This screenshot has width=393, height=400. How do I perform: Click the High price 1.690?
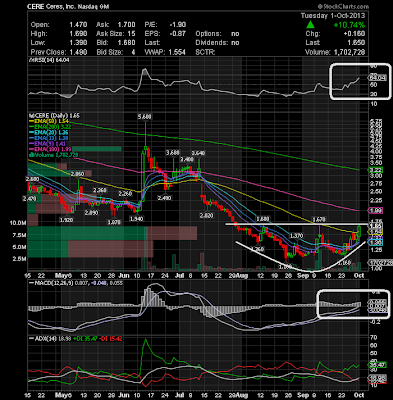[x=78, y=34]
